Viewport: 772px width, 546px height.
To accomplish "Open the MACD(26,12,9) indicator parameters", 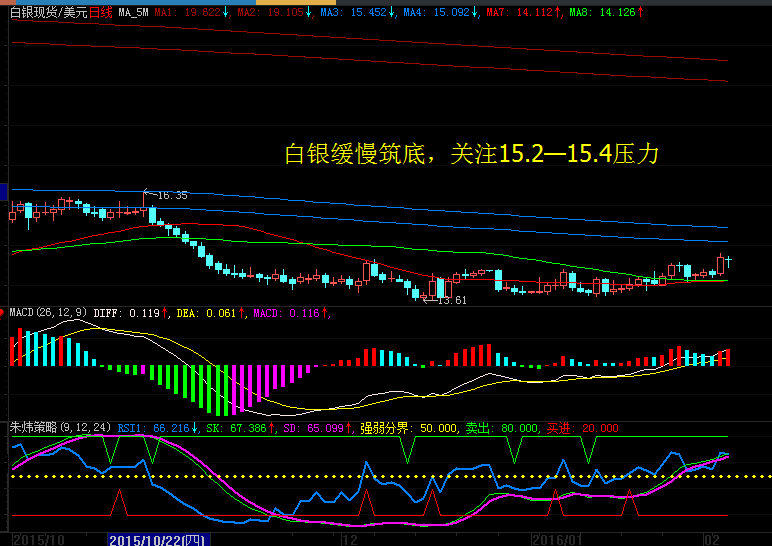I will point(48,313).
